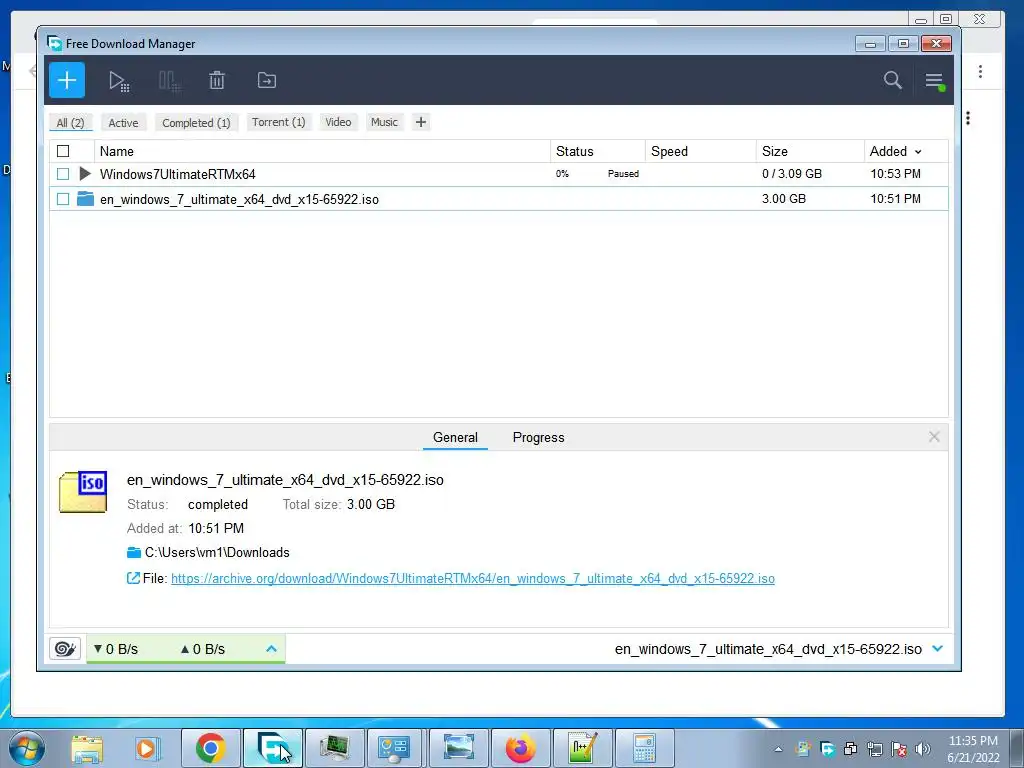Click the 10:53 PM added time cell
This screenshot has height=768, width=1024.
(895, 174)
